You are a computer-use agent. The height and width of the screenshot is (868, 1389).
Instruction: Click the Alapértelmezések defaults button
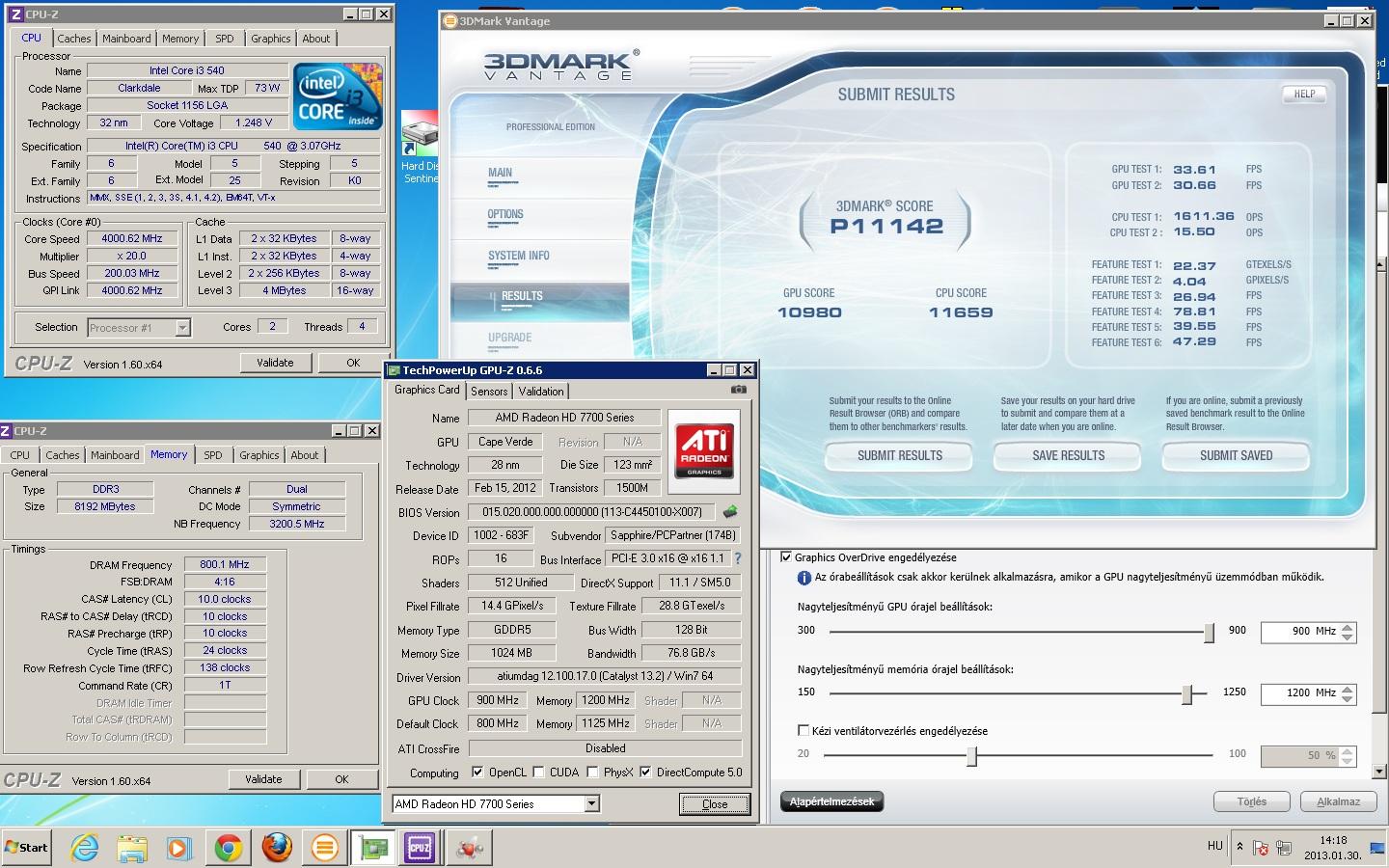pos(831,801)
